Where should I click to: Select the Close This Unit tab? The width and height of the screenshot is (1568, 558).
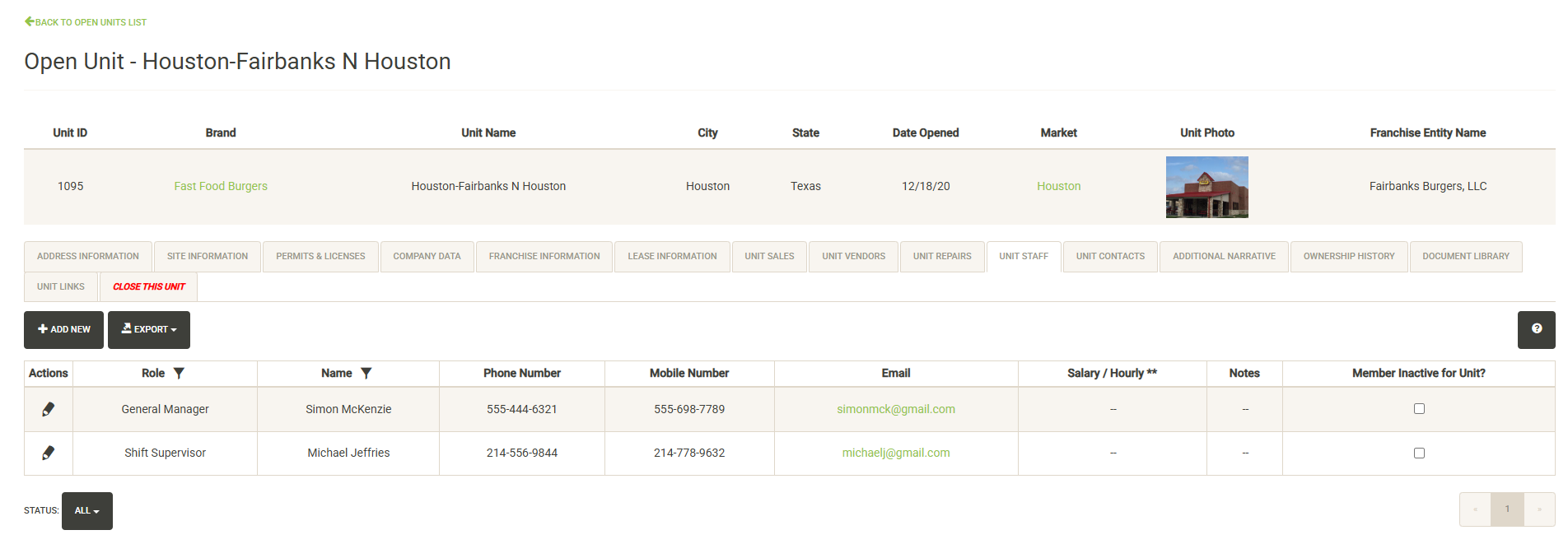pos(149,287)
